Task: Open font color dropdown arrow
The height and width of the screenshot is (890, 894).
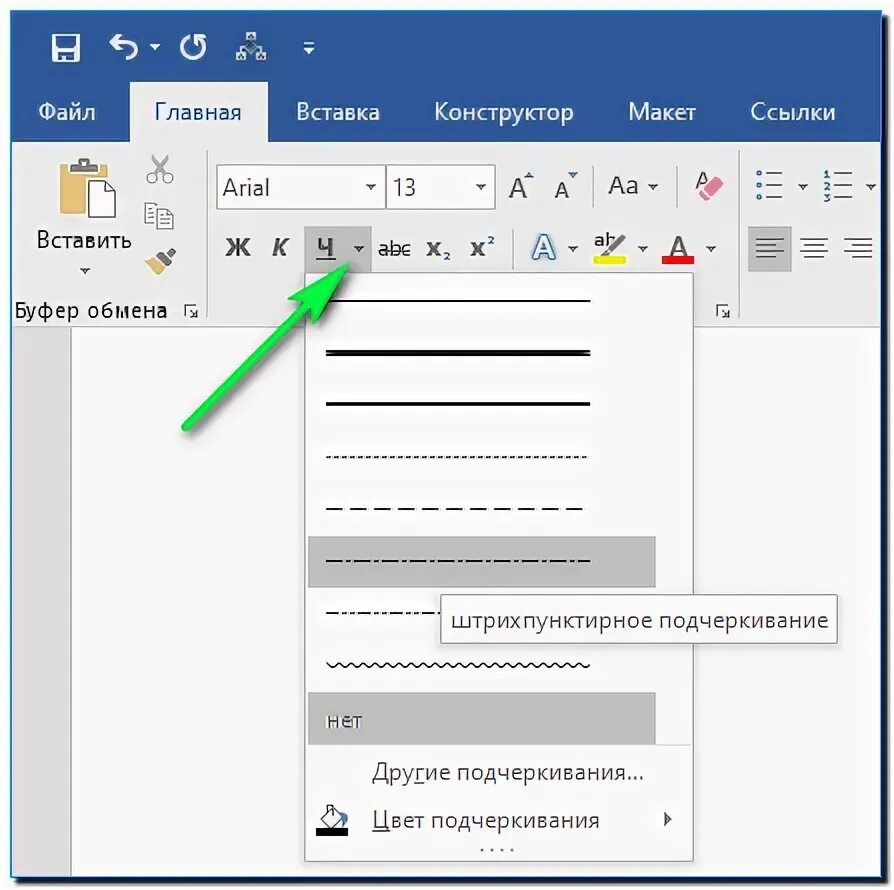Action: click(x=710, y=249)
